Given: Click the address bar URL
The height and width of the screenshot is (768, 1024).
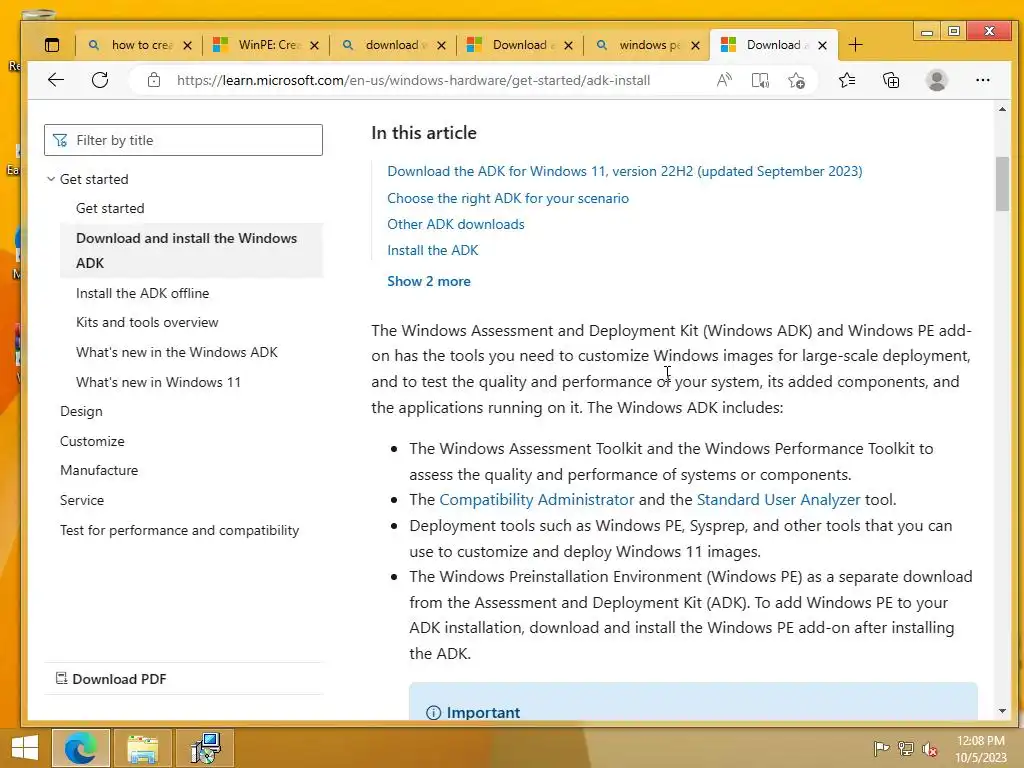Looking at the screenshot, I should pyautogui.click(x=413, y=80).
